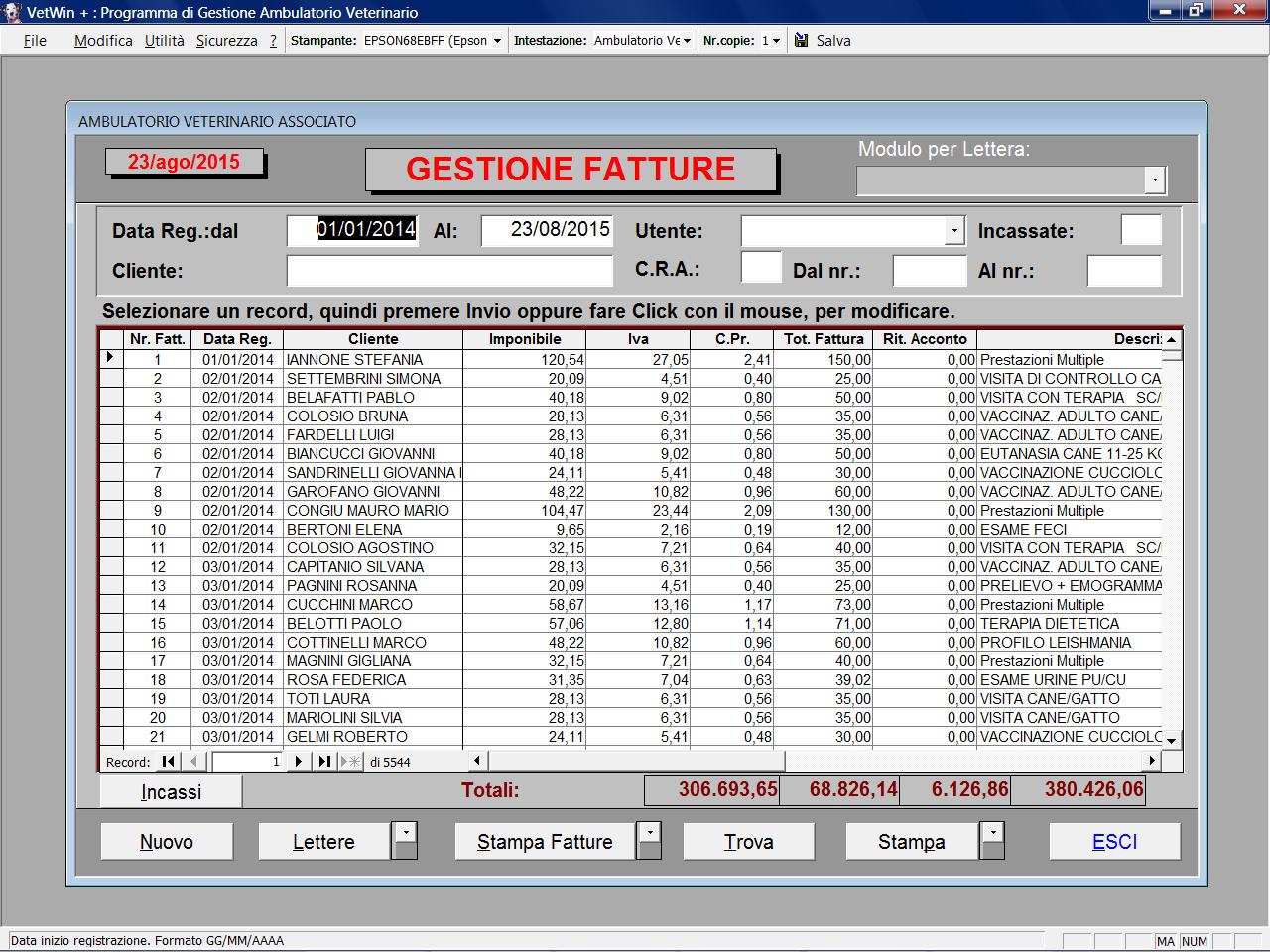Viewport: 1270px width, 952px height.
Task: Open the File menu
Action: tap(35, 41)
